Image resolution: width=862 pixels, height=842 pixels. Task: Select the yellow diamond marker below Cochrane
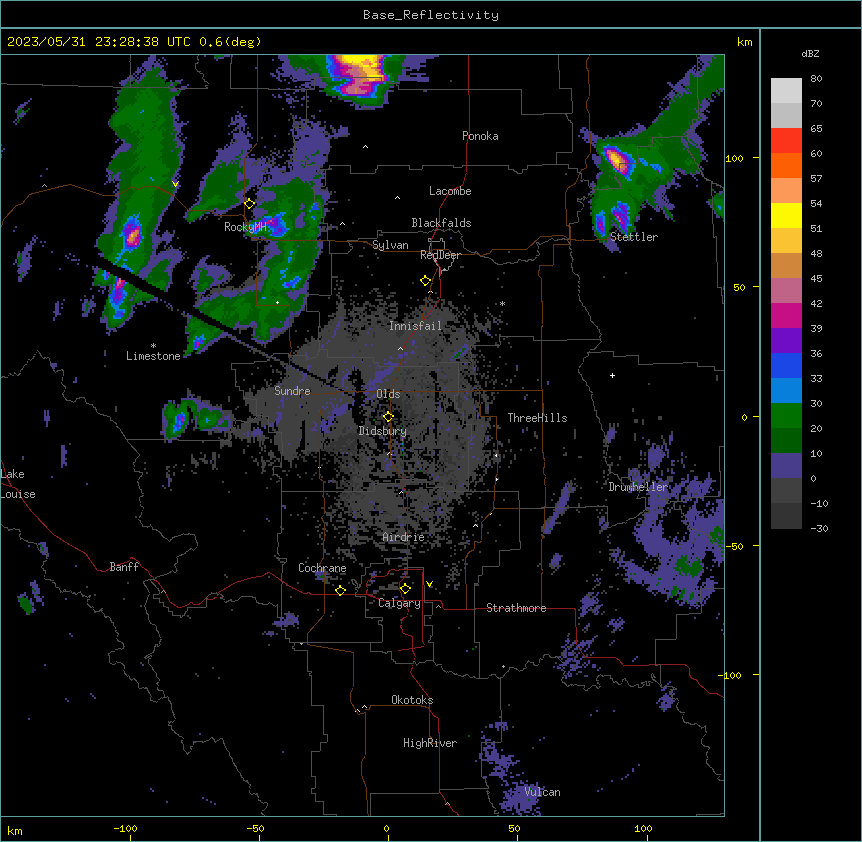pos(340,590)
